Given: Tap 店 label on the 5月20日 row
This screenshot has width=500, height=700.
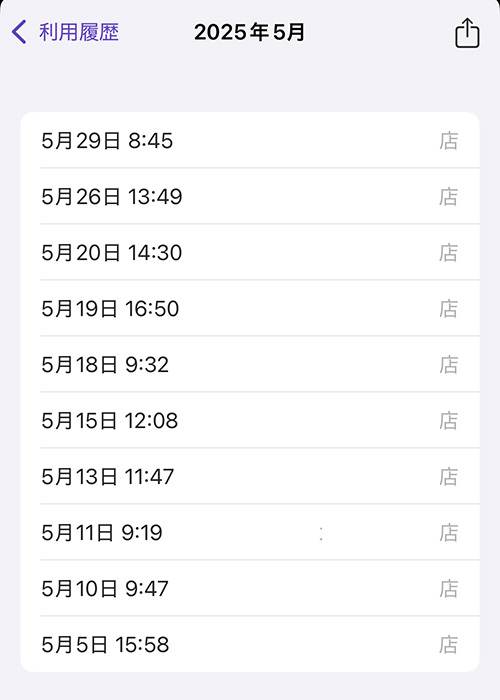Looking at the screenshot, I should 449,253.
